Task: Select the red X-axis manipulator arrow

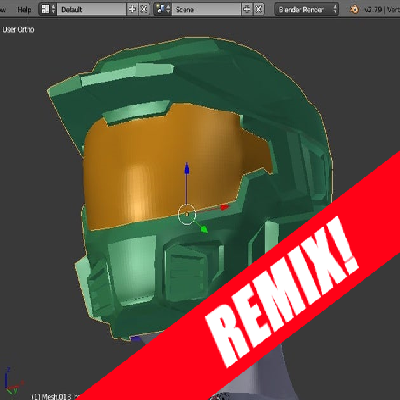Action: click(x=225, y=207)
